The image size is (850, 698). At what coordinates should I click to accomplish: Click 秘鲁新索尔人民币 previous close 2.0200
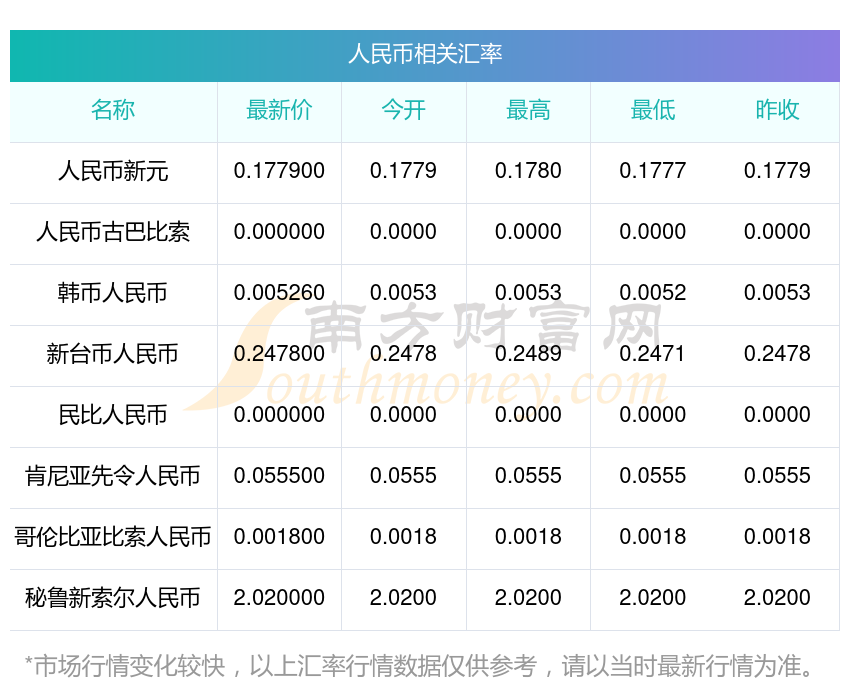pos(777,598)
